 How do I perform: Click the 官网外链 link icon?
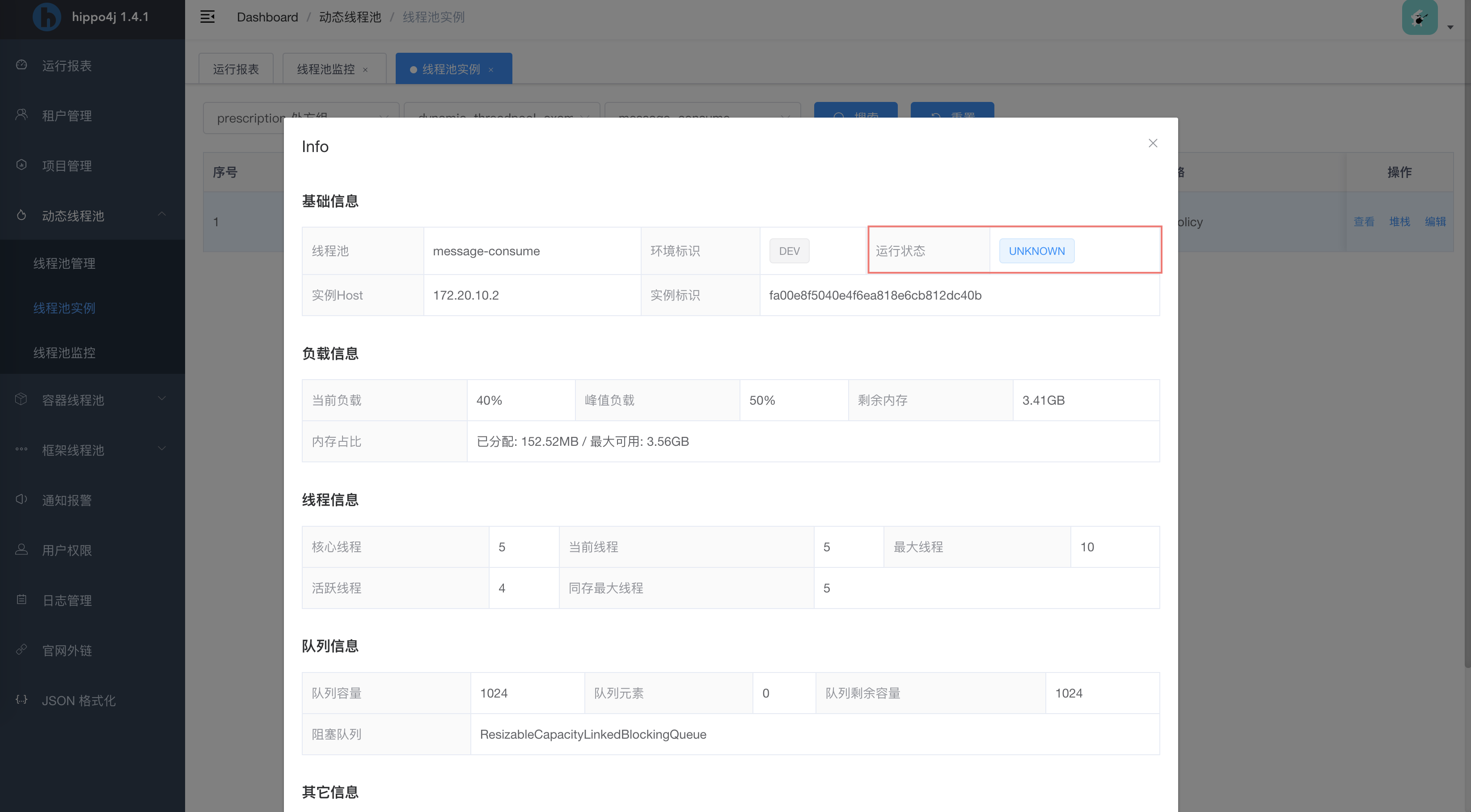[x=22, y=650]
